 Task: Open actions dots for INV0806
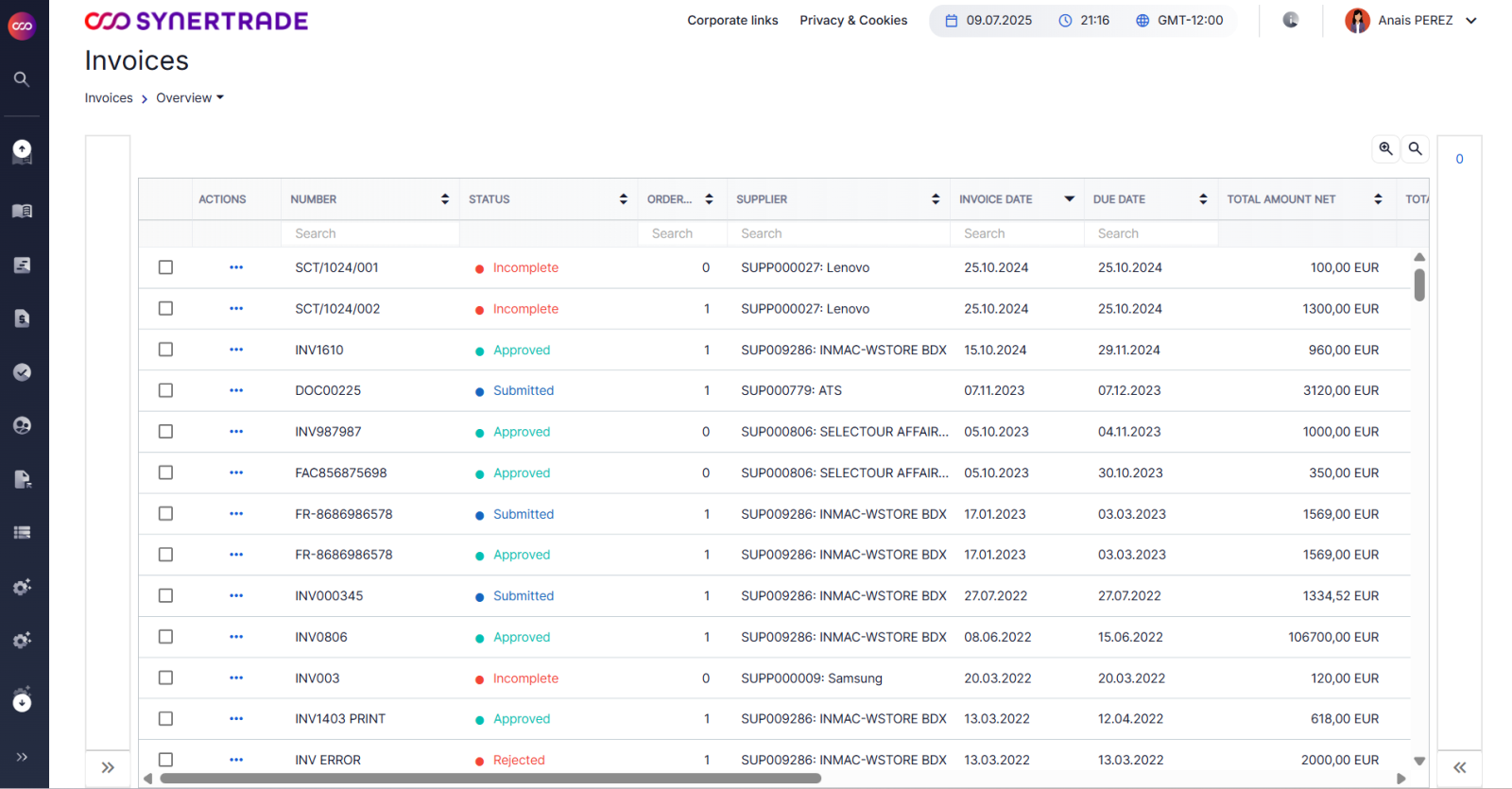coord(236,637)
